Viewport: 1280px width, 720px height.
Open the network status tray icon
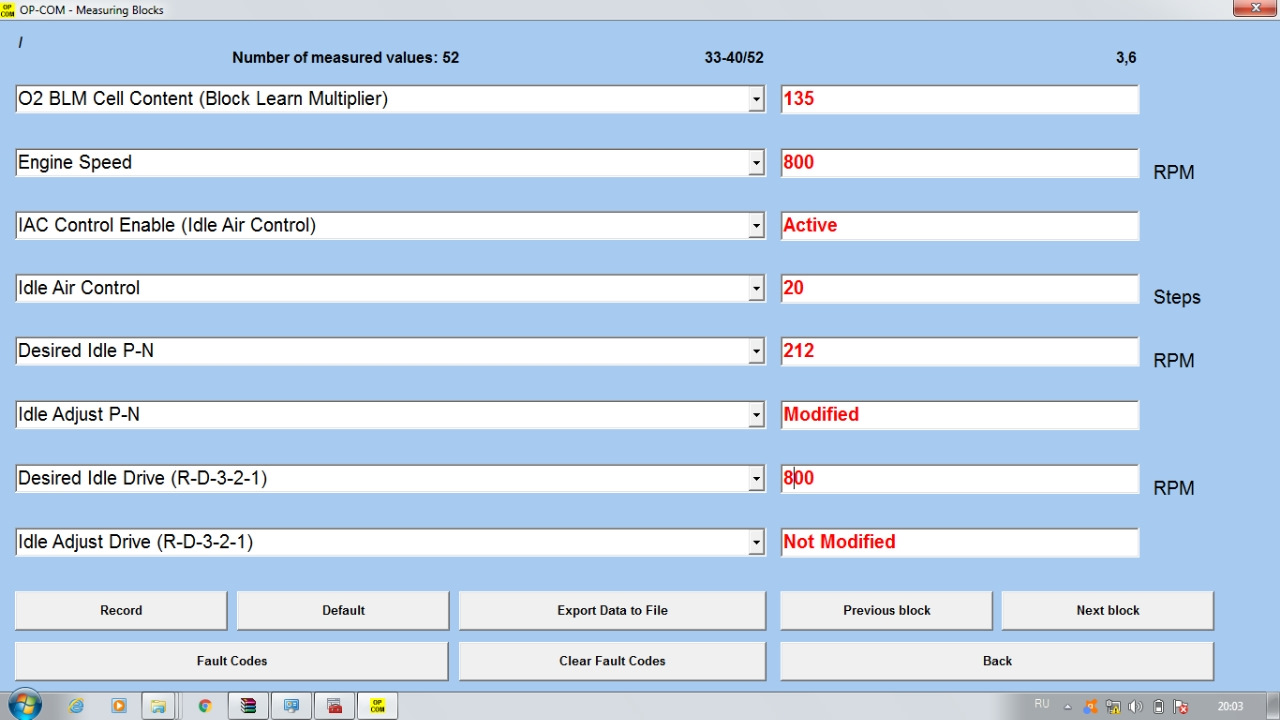[x=1113, y=707]
